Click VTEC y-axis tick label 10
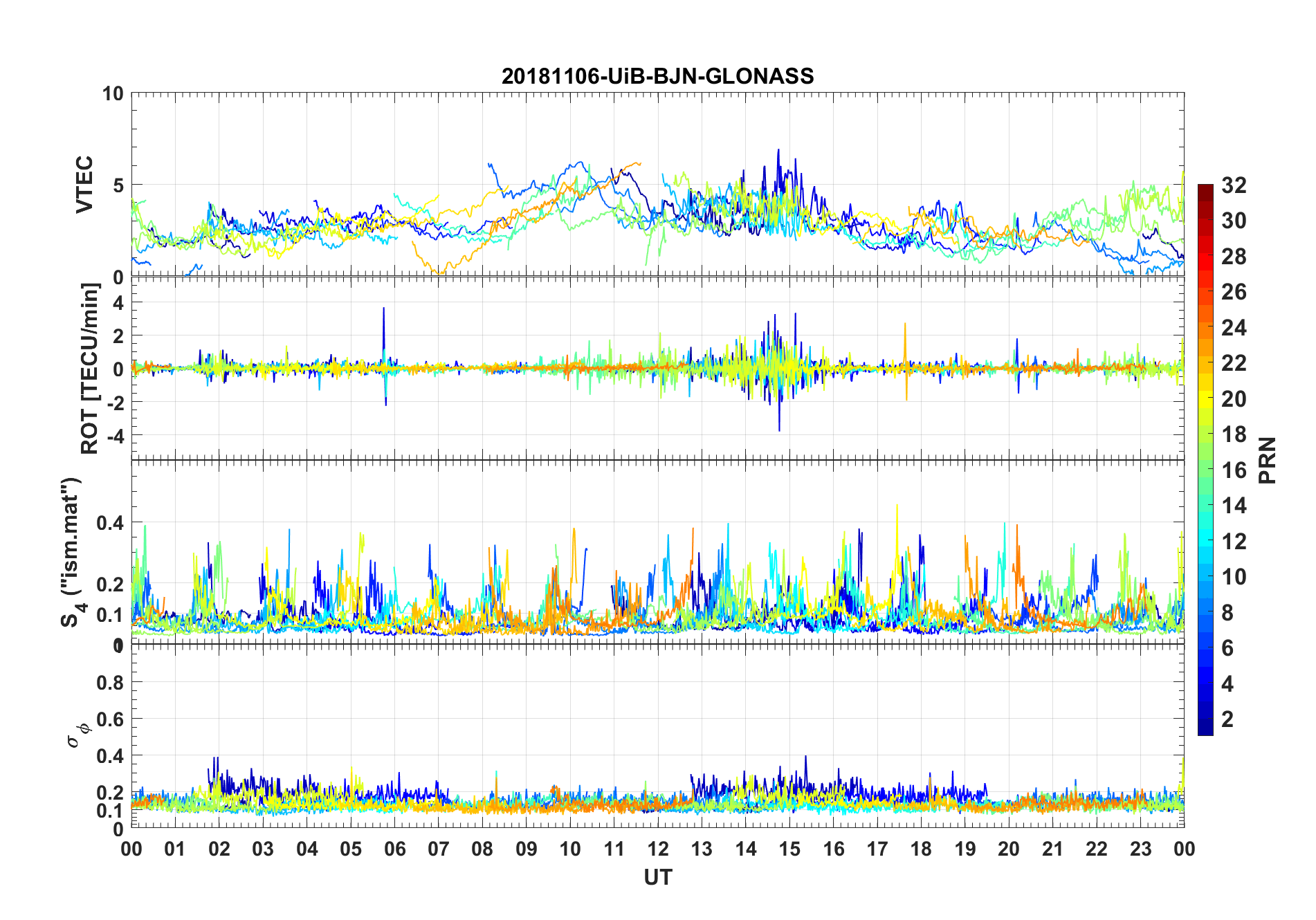This screenshot has width=1316, height=920. pyautogui.click(x=113, y=93)
